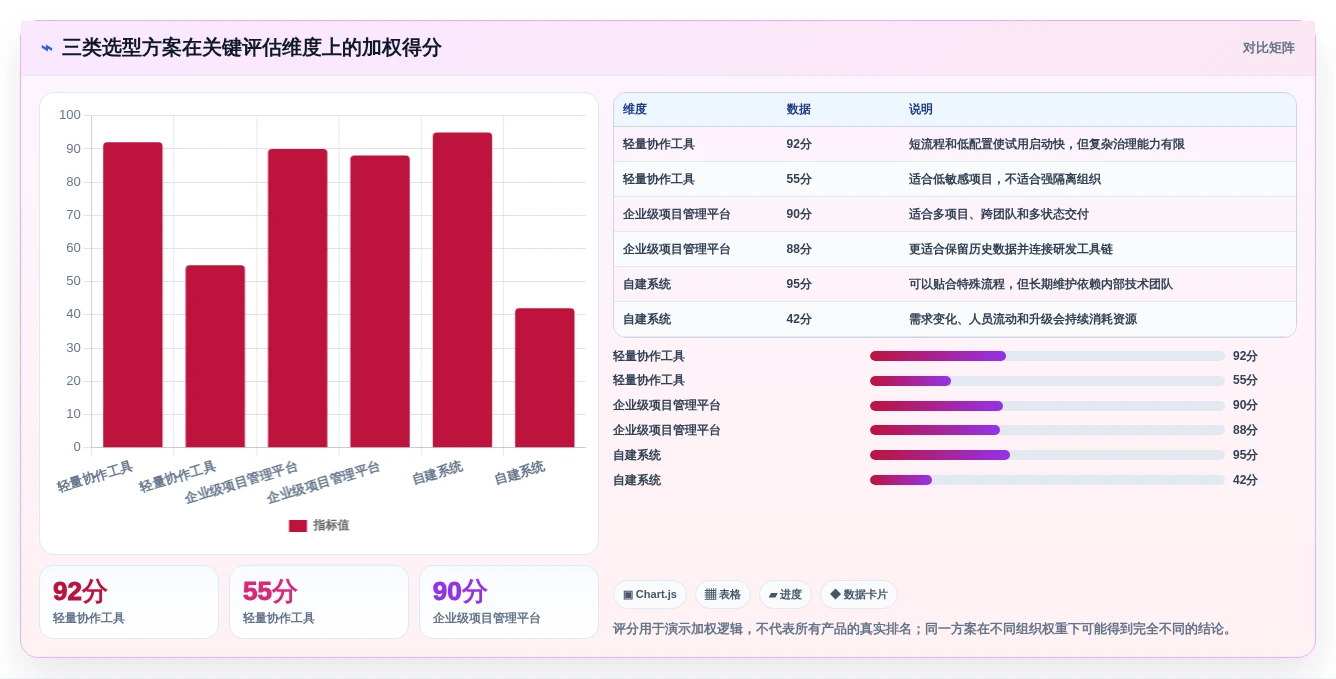1336x679 pixels.
Task: Click the 说明 column header
Action: click(921, 110)
